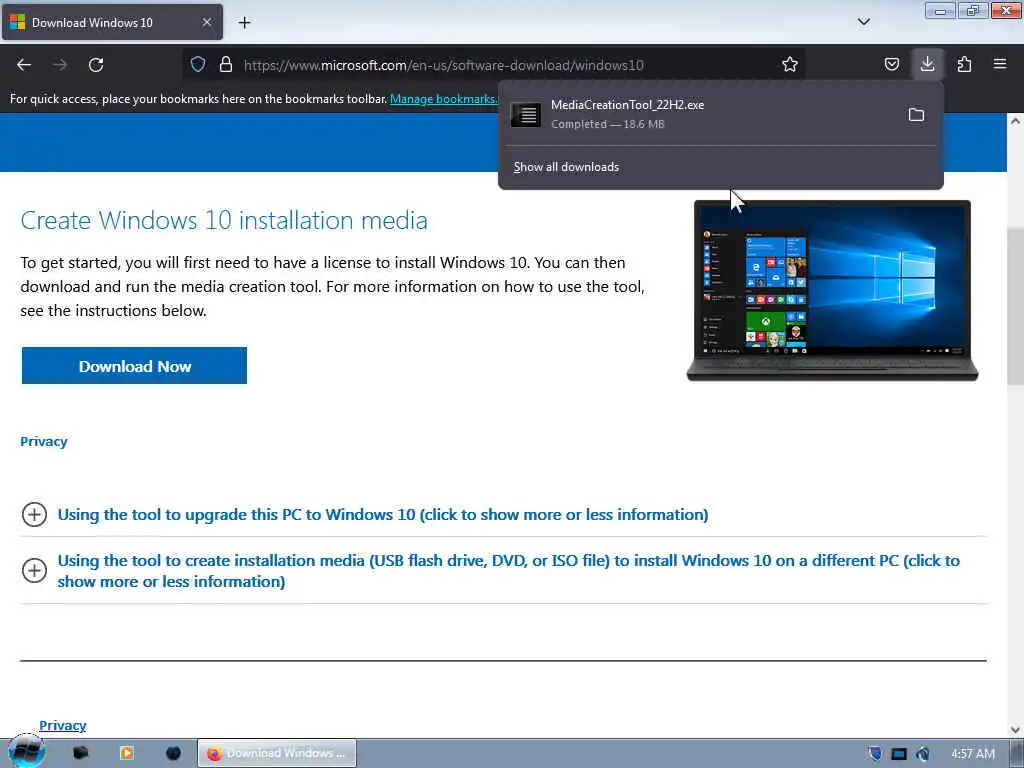Viewport: 1024px width, 768px height.
Task: Open the media player taskbar icon
Action: click(127, 753)
